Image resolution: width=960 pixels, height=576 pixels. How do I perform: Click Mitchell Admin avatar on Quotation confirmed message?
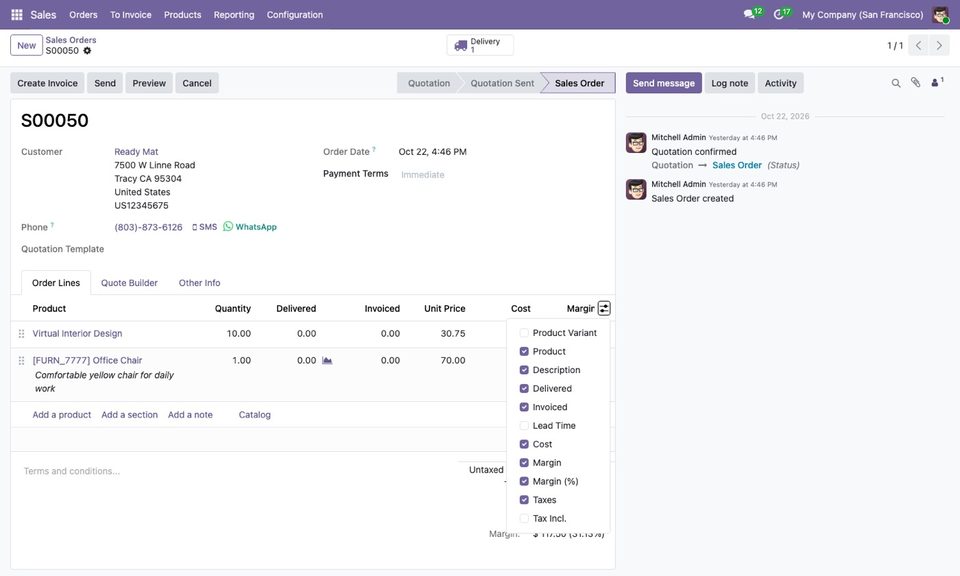tap(636, 143)
